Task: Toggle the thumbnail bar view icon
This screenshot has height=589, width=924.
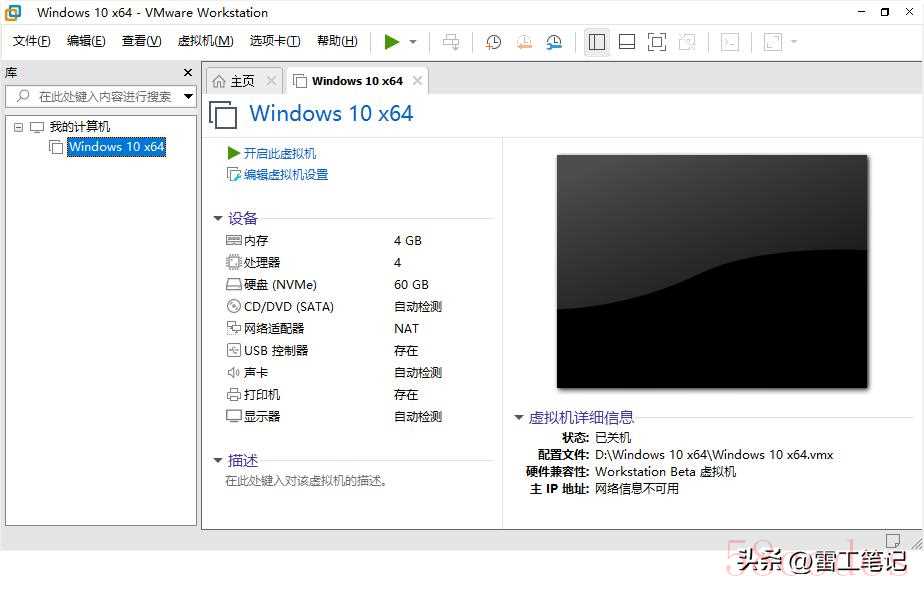Action: pyautogui.click(x=627, y=42)
